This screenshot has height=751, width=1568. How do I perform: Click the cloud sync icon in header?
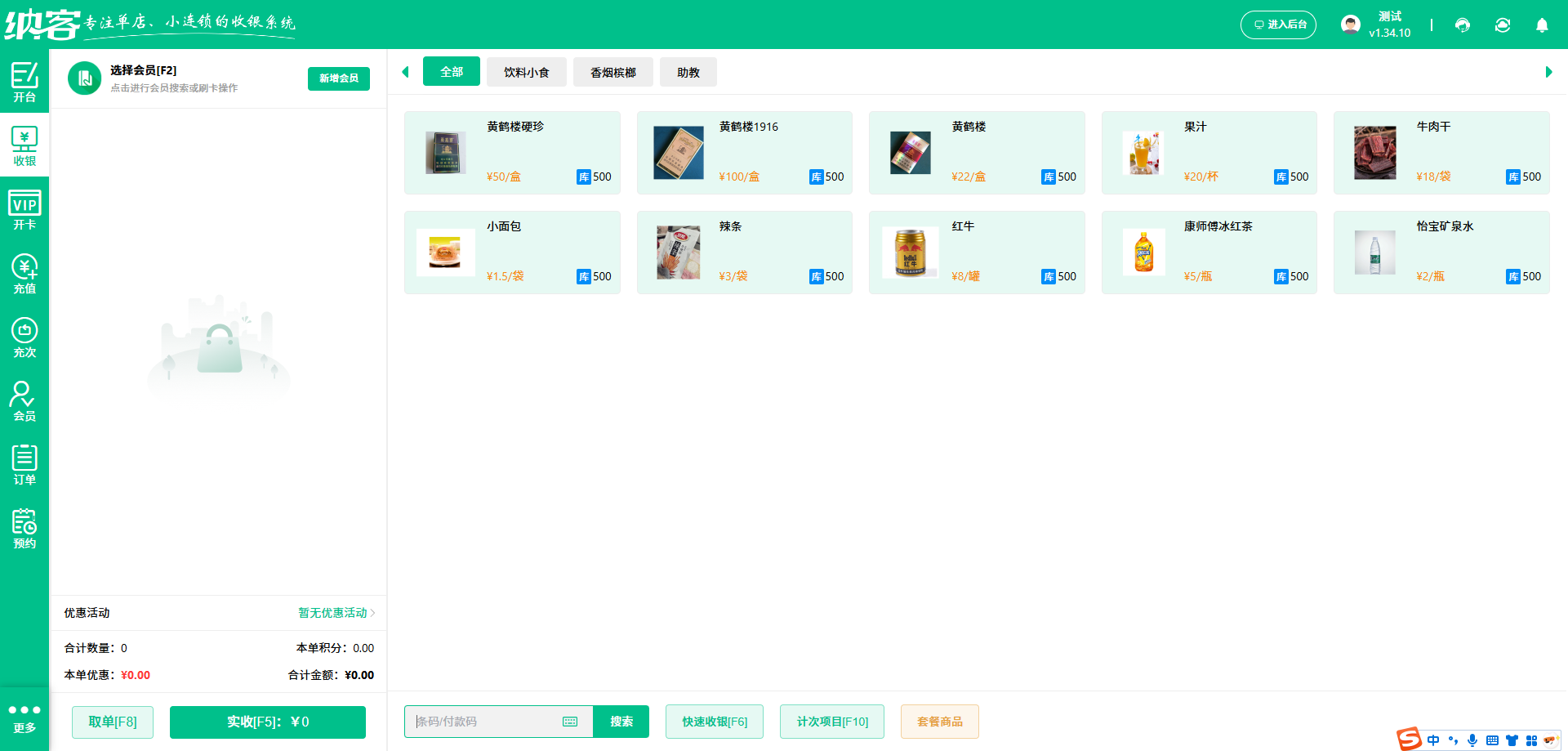(x=1503, y=25)
